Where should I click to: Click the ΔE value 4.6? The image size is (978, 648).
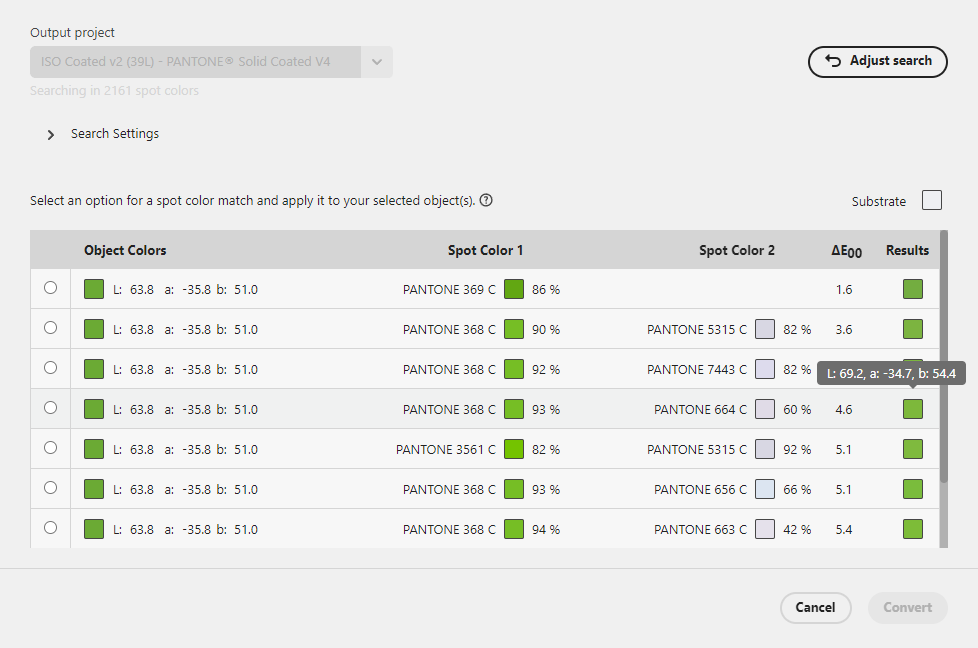click(x=844, y=409)
